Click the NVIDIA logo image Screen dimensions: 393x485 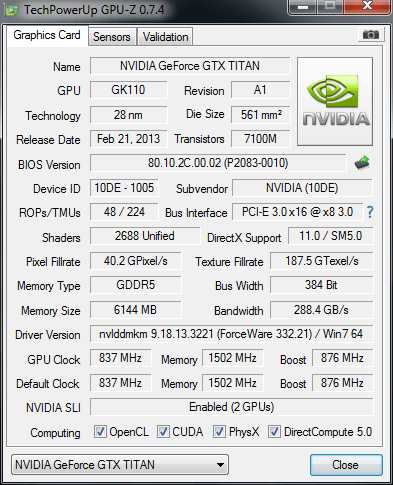coord(335,101)
